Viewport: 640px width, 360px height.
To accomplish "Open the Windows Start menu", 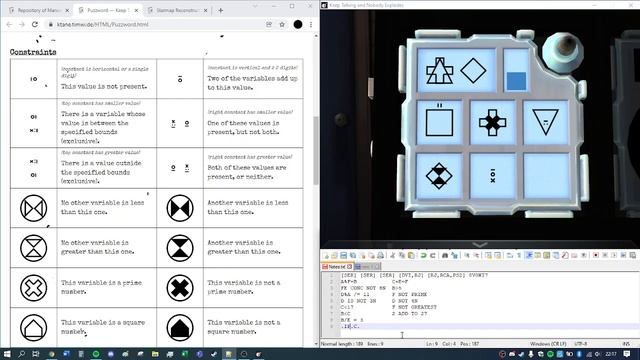I will coord(7,354).
